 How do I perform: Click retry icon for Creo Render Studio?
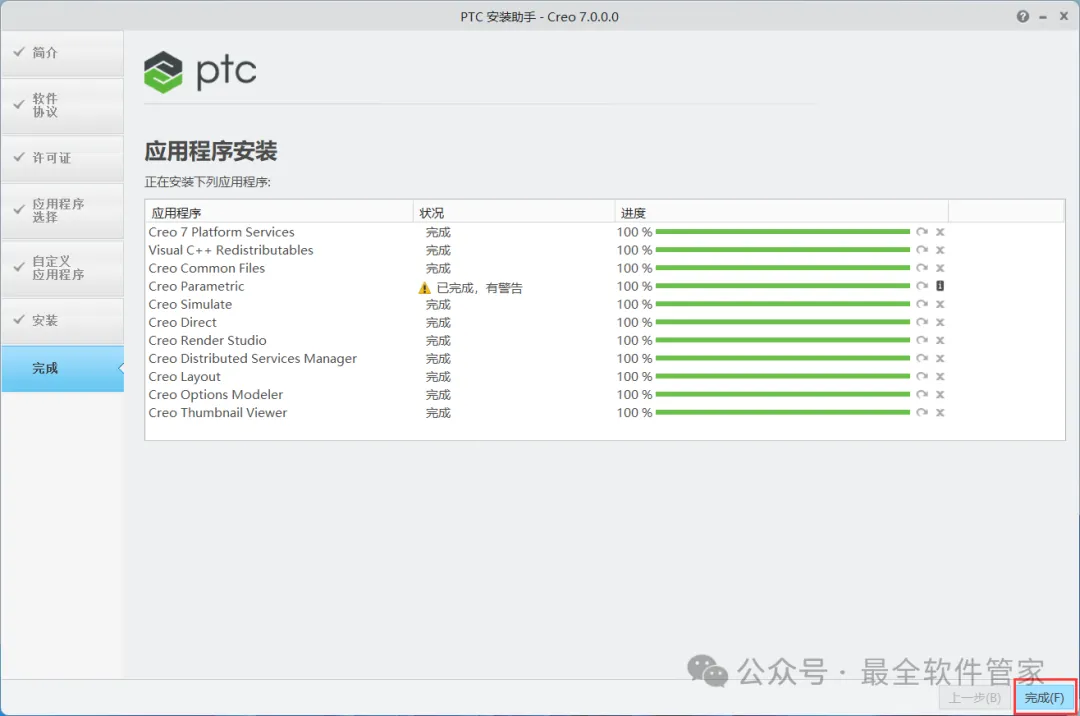point(922,340)
